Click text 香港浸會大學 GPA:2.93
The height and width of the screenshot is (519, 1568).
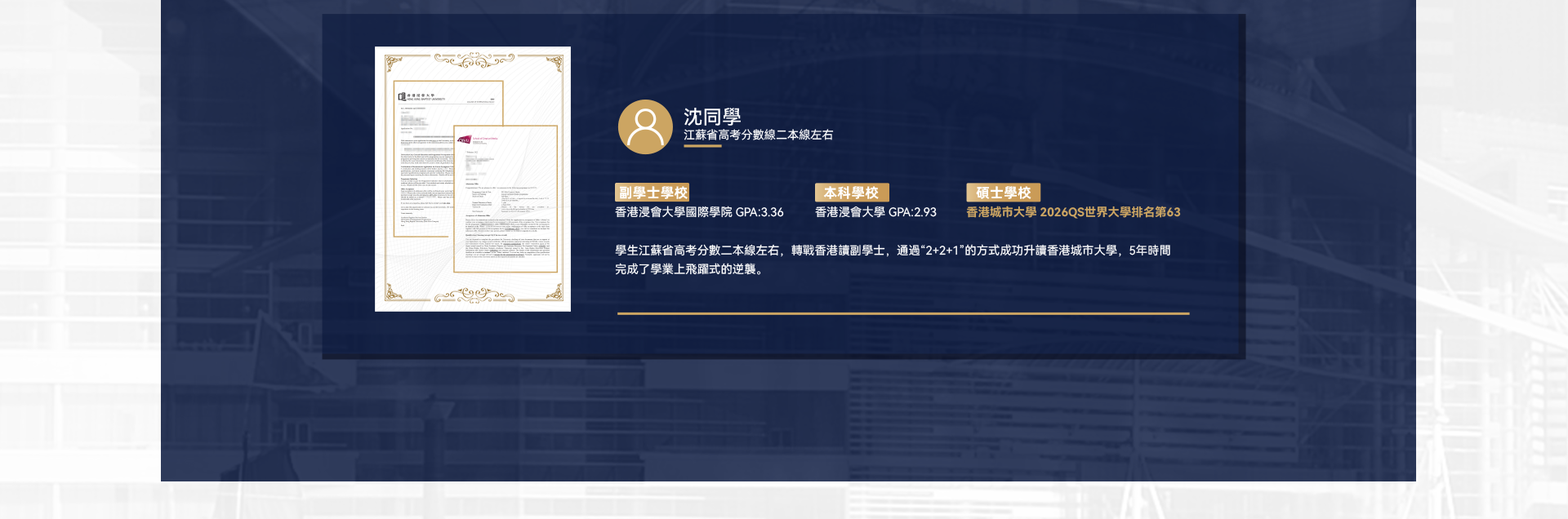click(x=875, y=212)
